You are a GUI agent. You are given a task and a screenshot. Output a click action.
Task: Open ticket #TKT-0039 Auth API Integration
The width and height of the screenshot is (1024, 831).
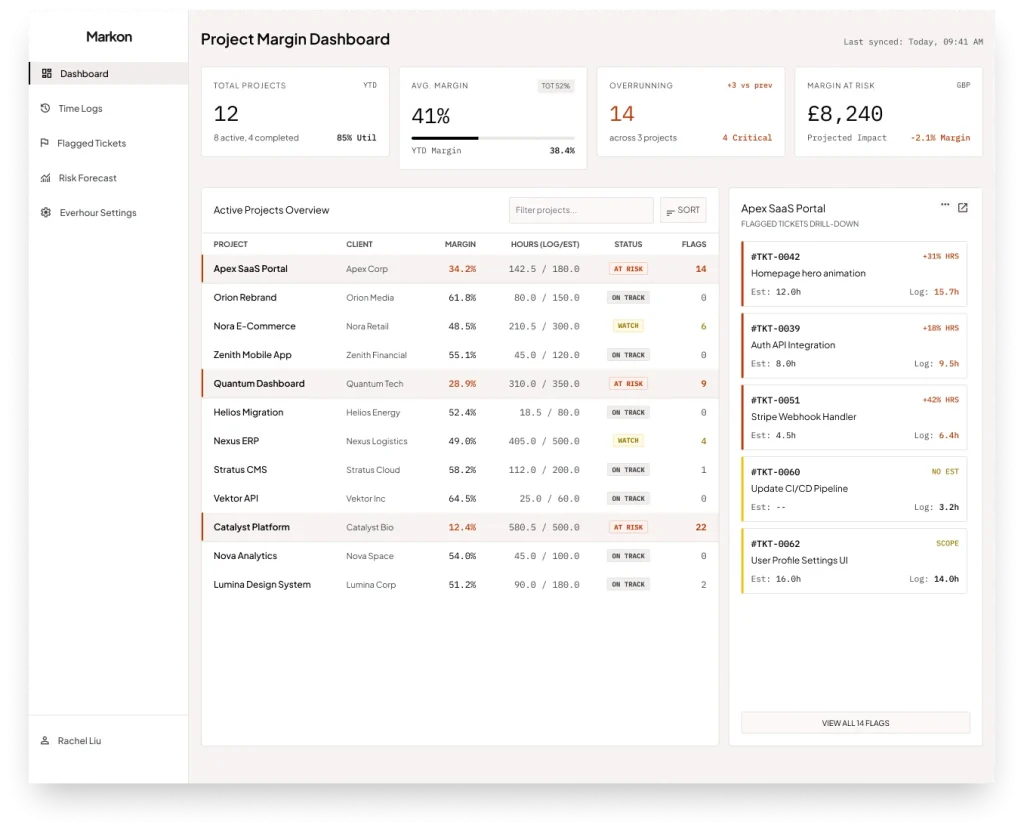point(854,346)
